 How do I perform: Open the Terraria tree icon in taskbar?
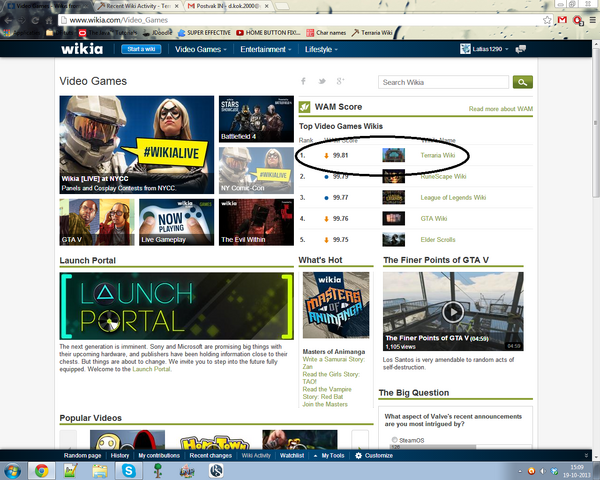click(158, 470)
